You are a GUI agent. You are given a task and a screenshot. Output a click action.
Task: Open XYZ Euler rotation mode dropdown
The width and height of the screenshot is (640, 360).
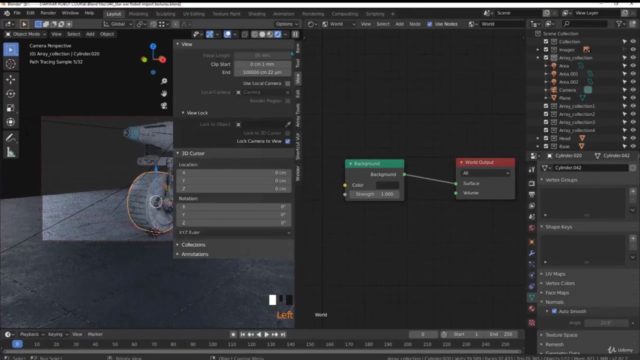(x=234, y=232)
